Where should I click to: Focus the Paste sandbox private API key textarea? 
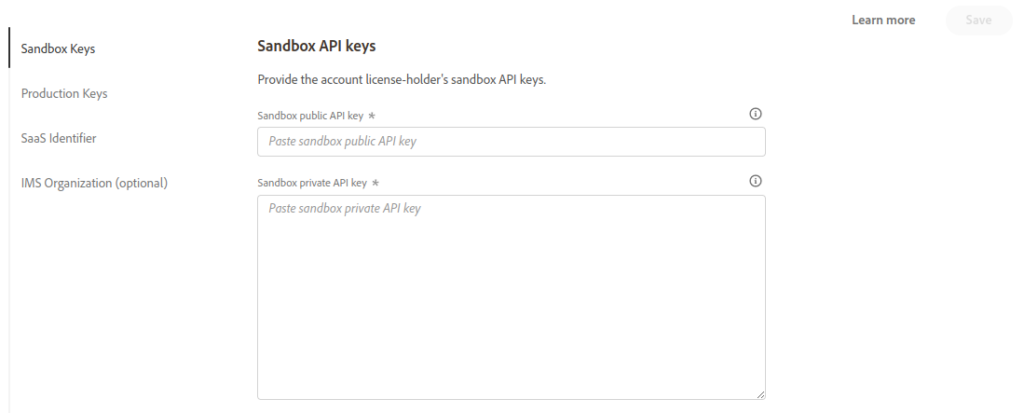point(511,297)
